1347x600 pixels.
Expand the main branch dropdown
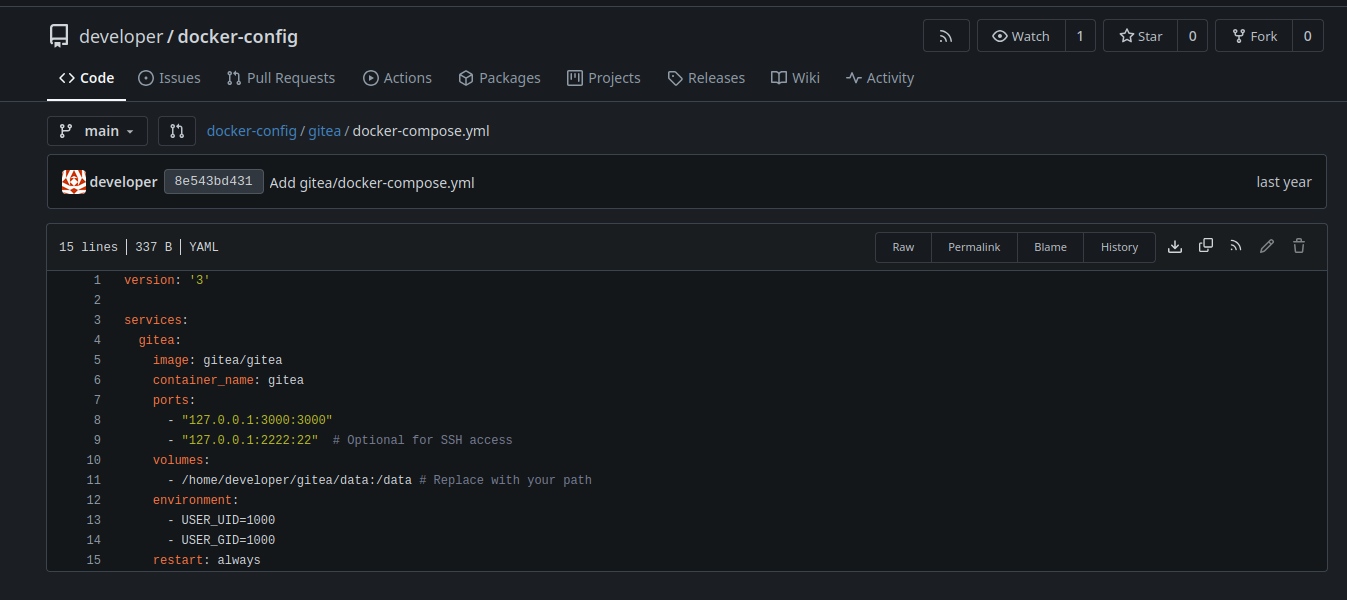pyautogui.click(x=97, y=131)
